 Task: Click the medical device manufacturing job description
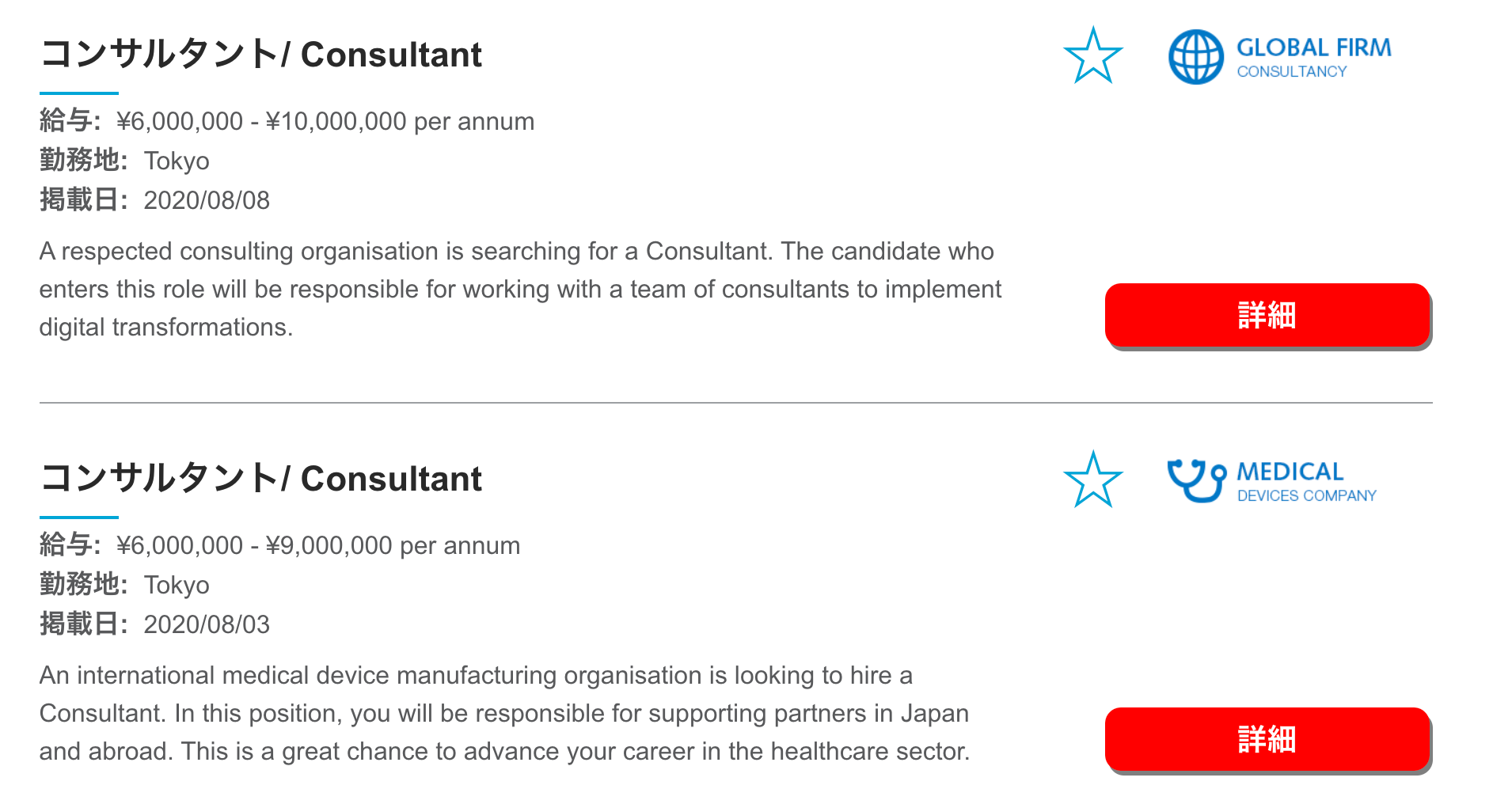(505, 713)
